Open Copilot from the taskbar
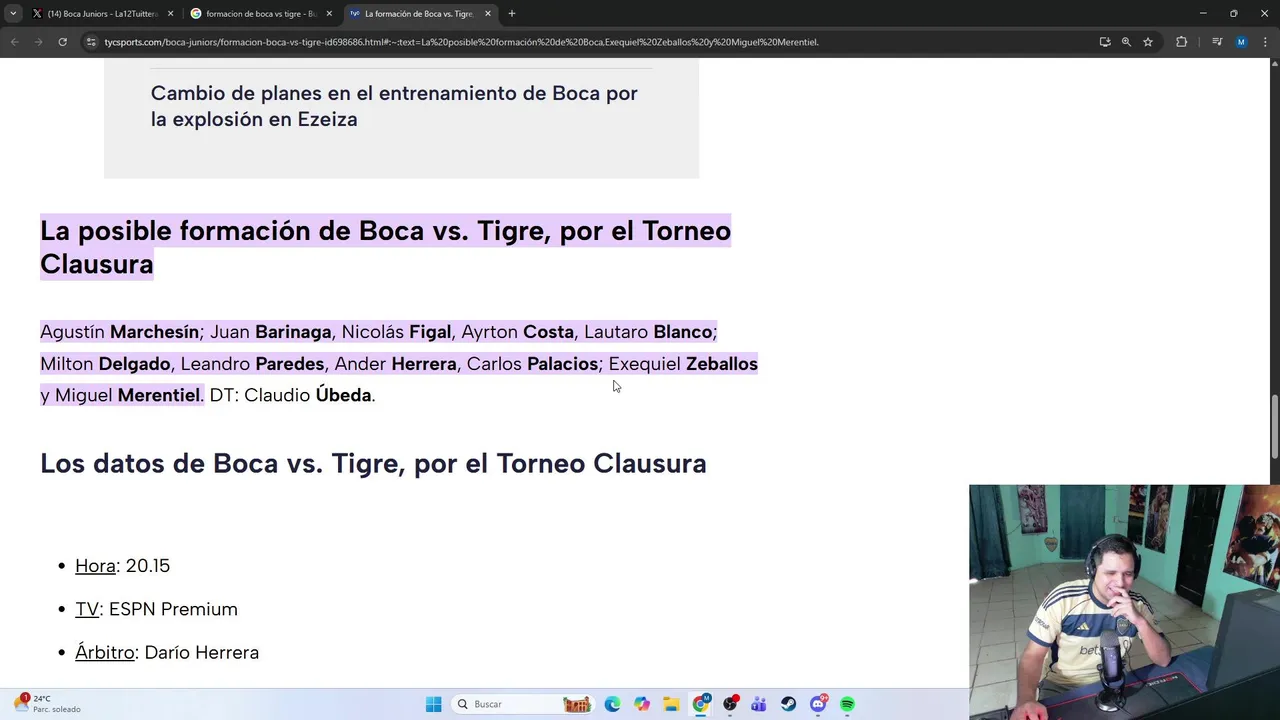Image resolution: width=1280 pixels, height=720 pixels. pyautogui.click(x=641, y=704)
